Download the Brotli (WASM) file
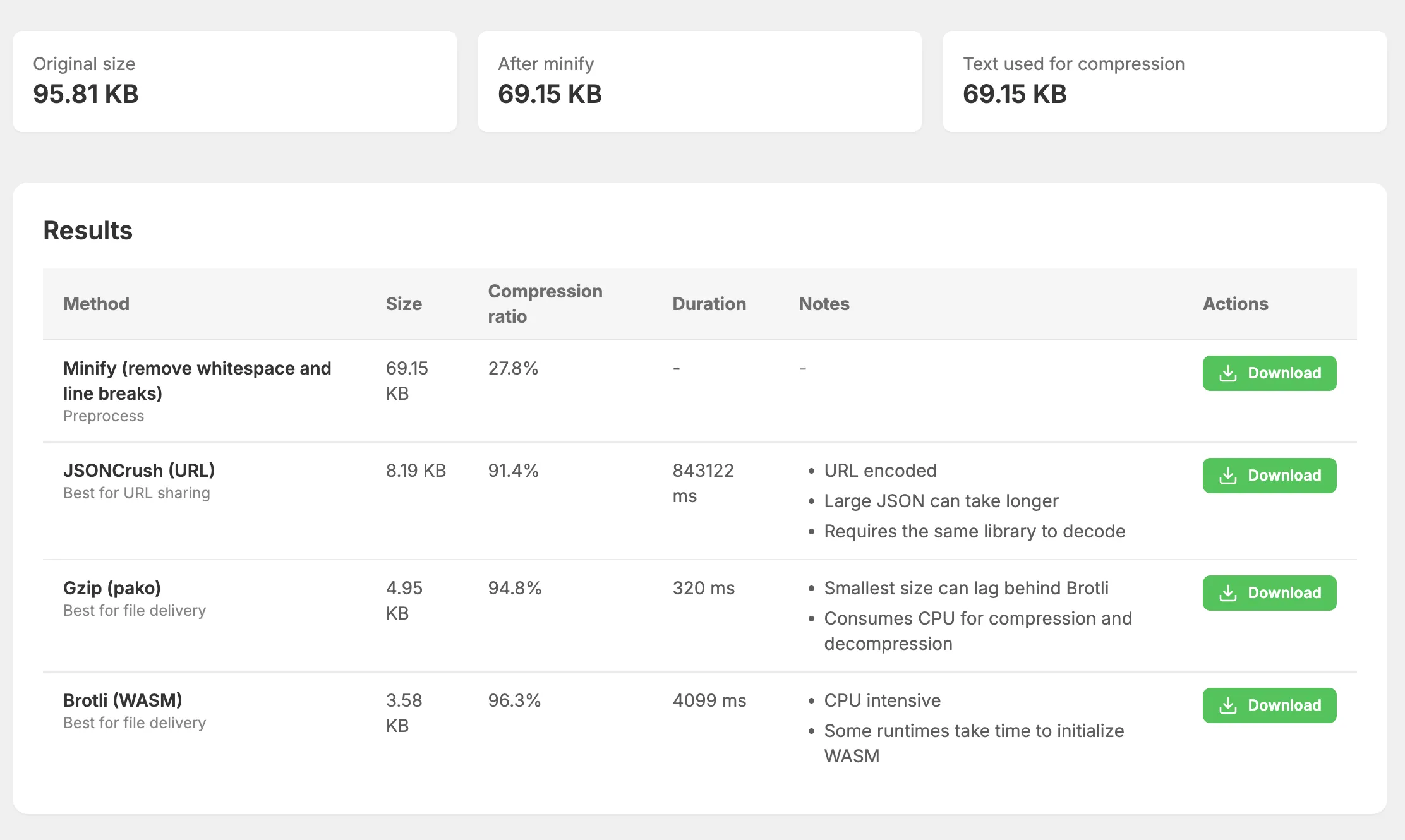1405x840 pixels. [1269, 705]
